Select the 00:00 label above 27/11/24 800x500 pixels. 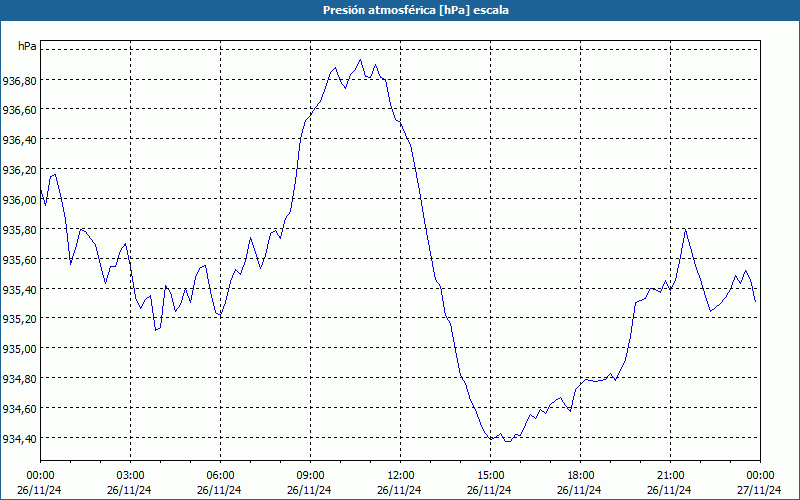coord(761,476)
